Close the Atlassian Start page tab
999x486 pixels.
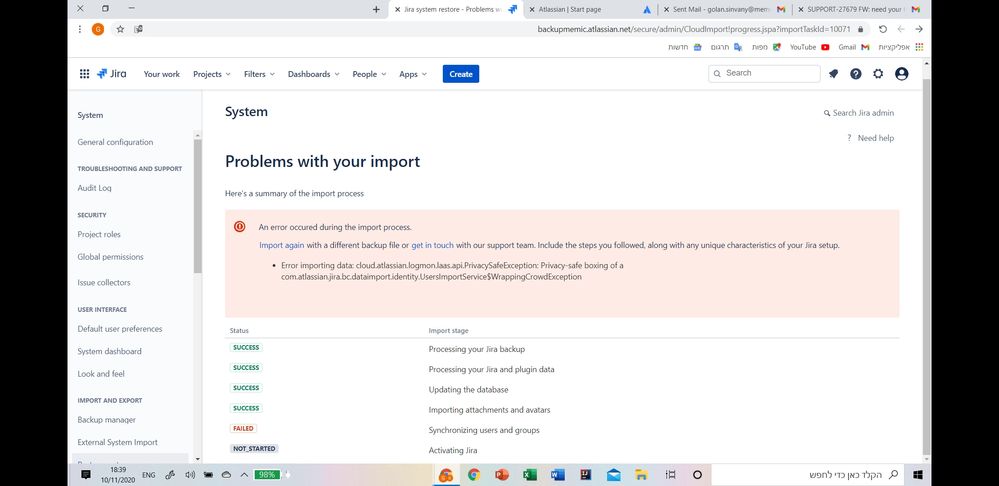532,10
